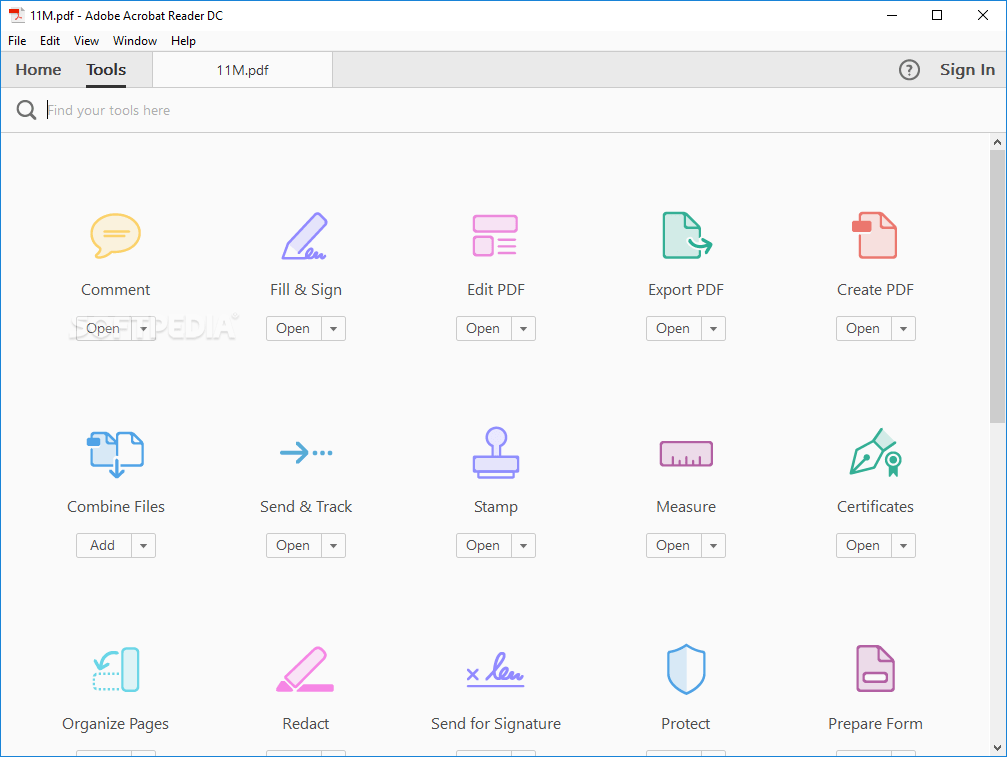Image resolution: width=1007 pixels, height=757 pixels.
Task: Select the Protect shield icon
Action: [x=686, y=670]
